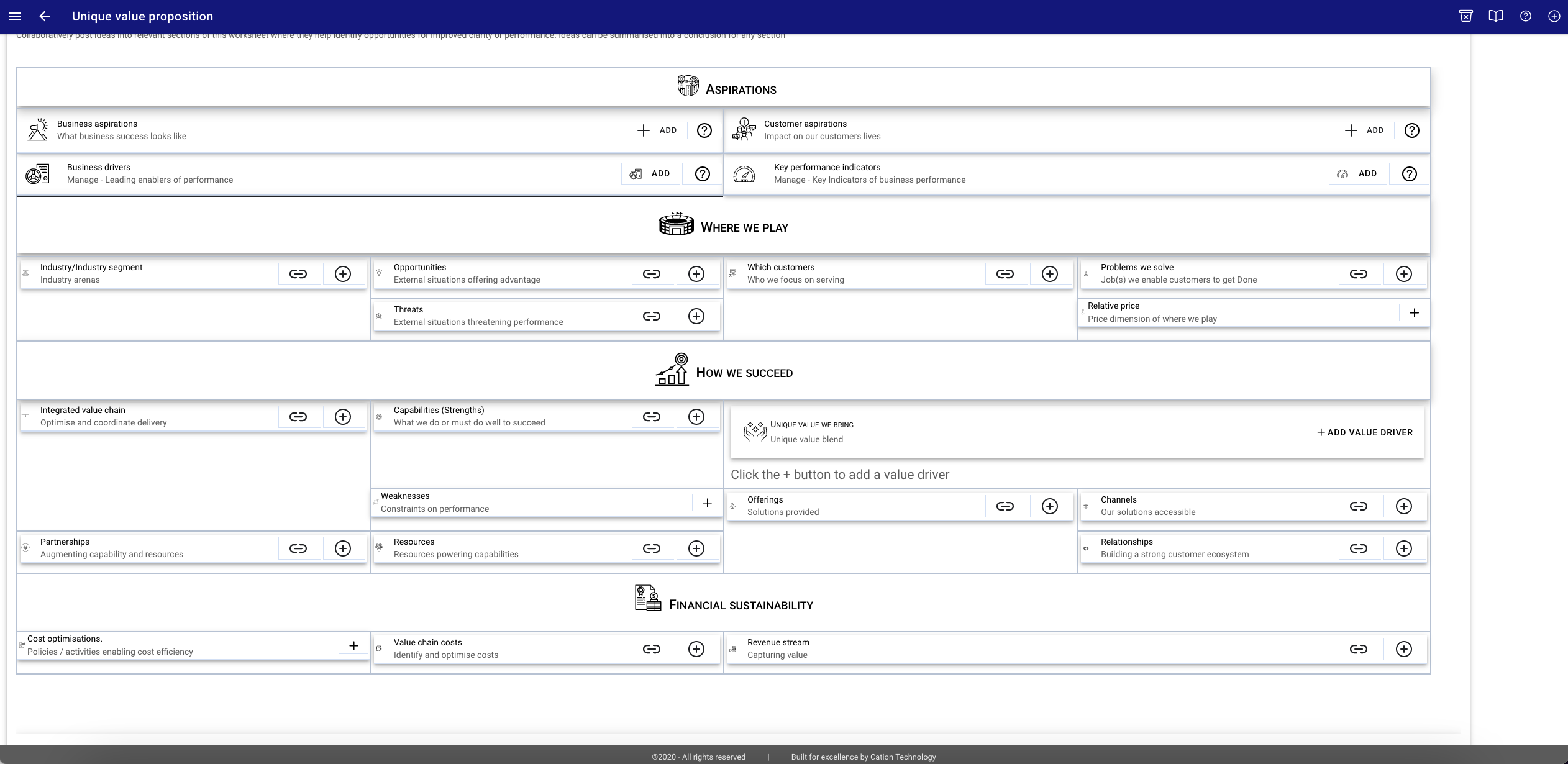Click ADD for Customer aspirations
The height and width of the screenshot is (764, 1568).
(1364, 130)
